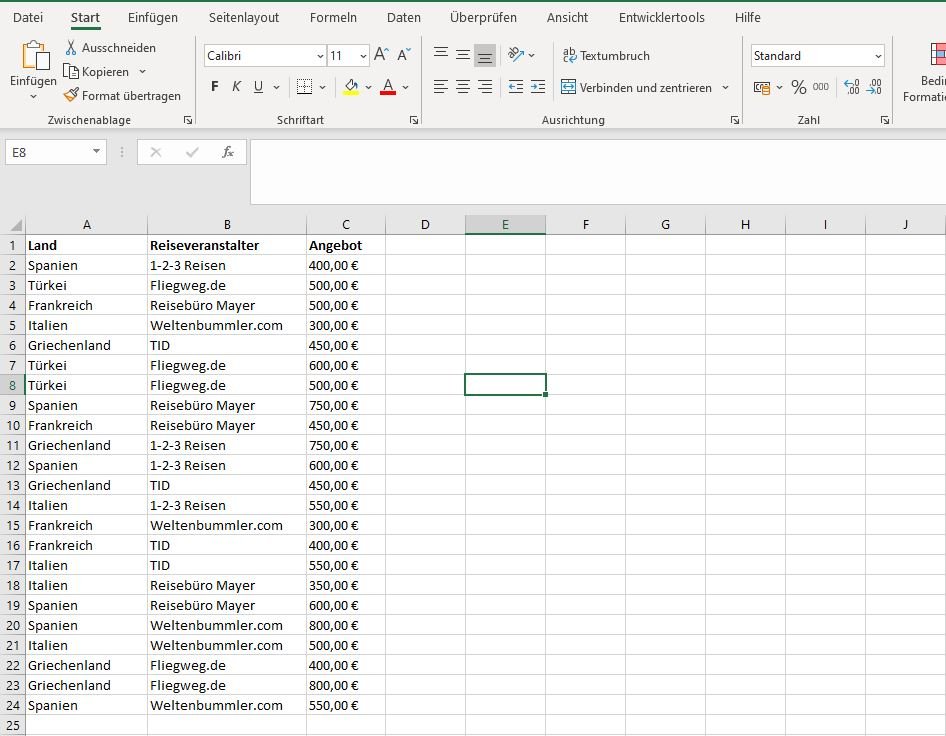Open Verbinden und zentrieren dropdown arrow

pyautogui.click(x=725, y=87)
